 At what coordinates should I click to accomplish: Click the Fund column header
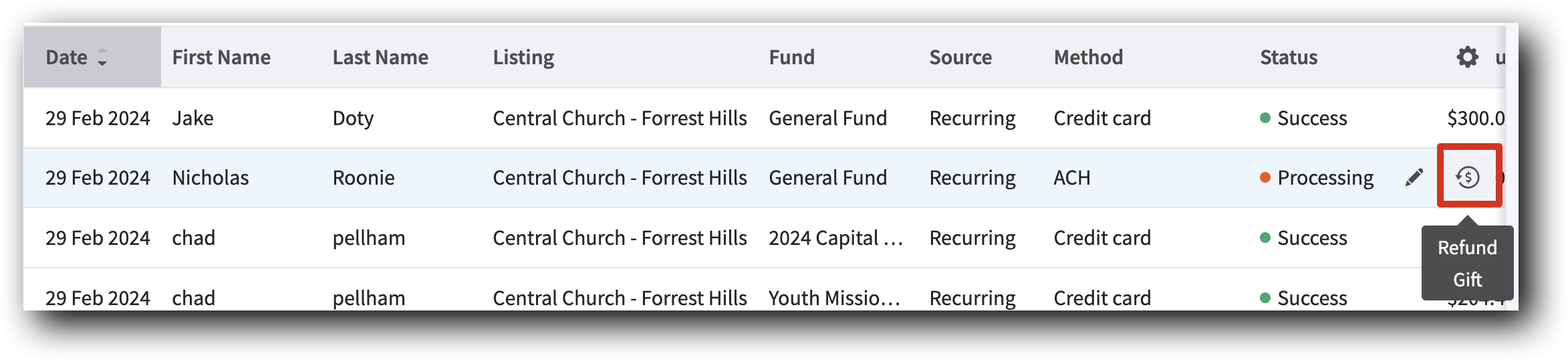(791, 58)
